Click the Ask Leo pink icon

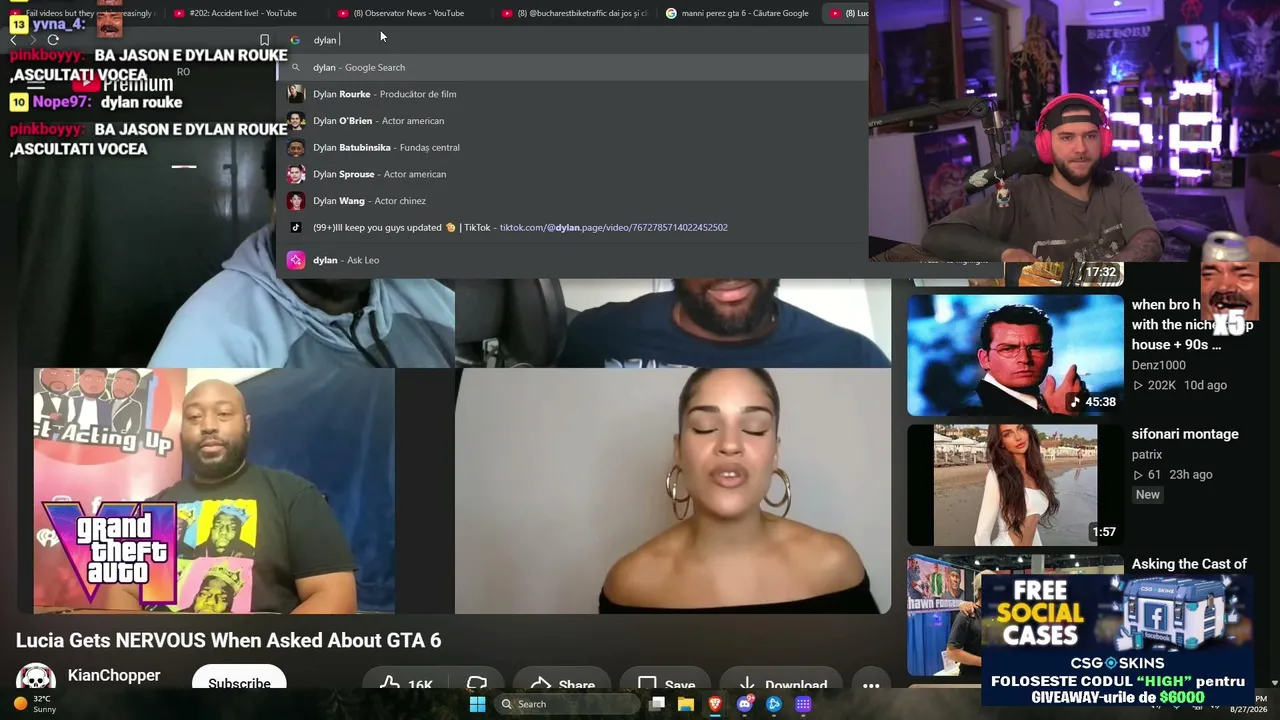295,260
